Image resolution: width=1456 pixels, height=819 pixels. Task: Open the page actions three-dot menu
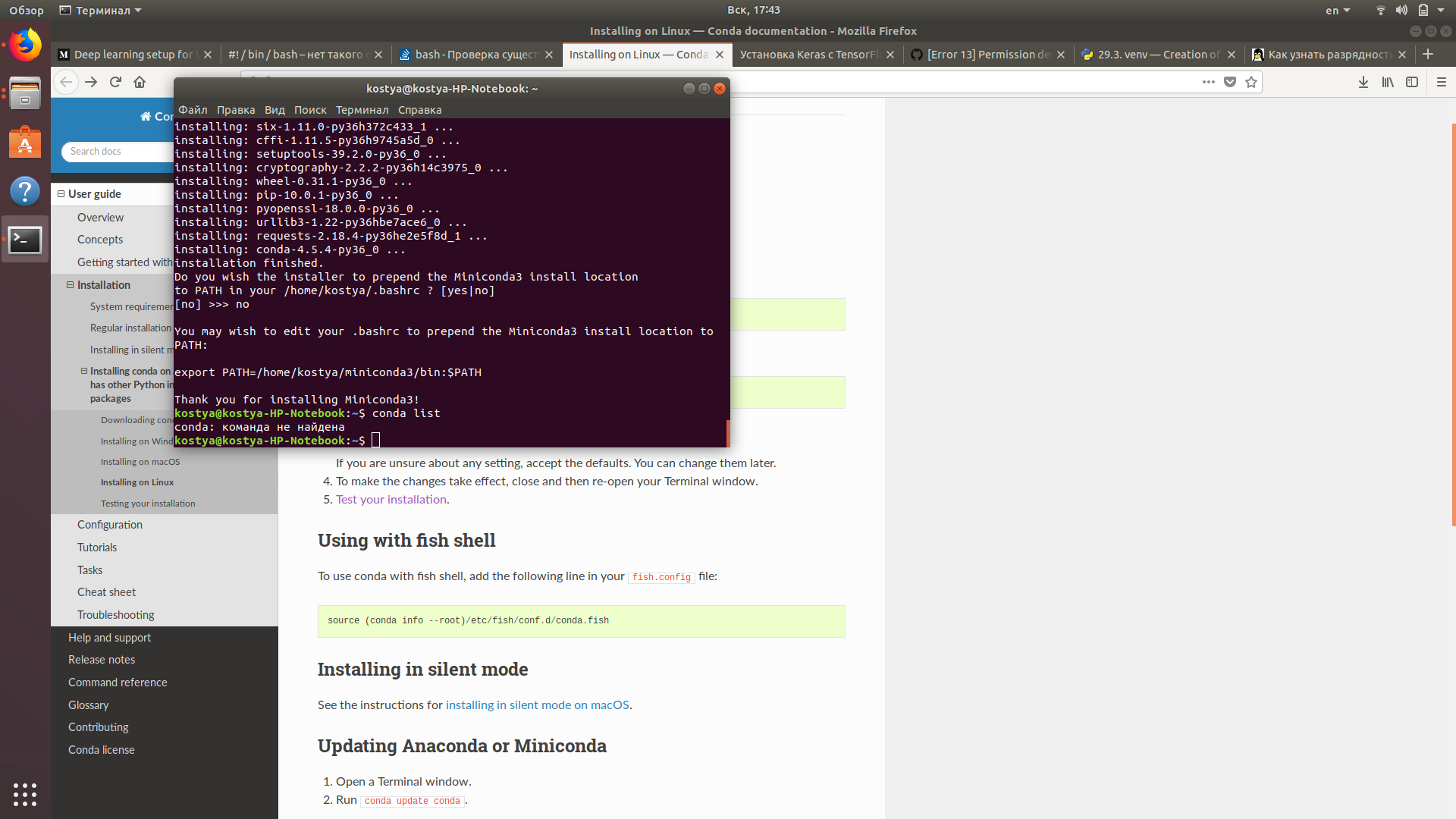pos(1208,82)
